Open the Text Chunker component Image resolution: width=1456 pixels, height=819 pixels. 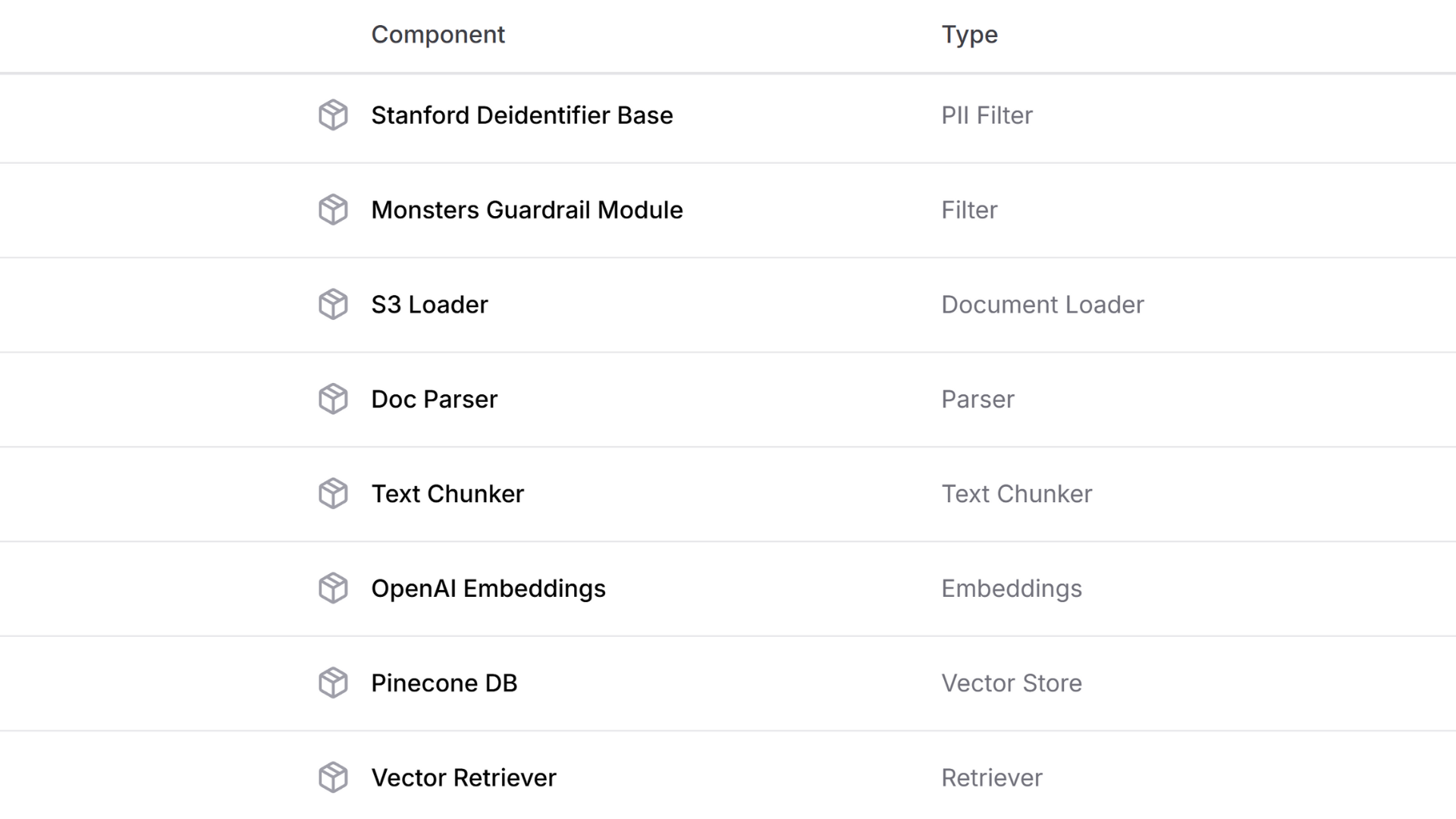447,494
